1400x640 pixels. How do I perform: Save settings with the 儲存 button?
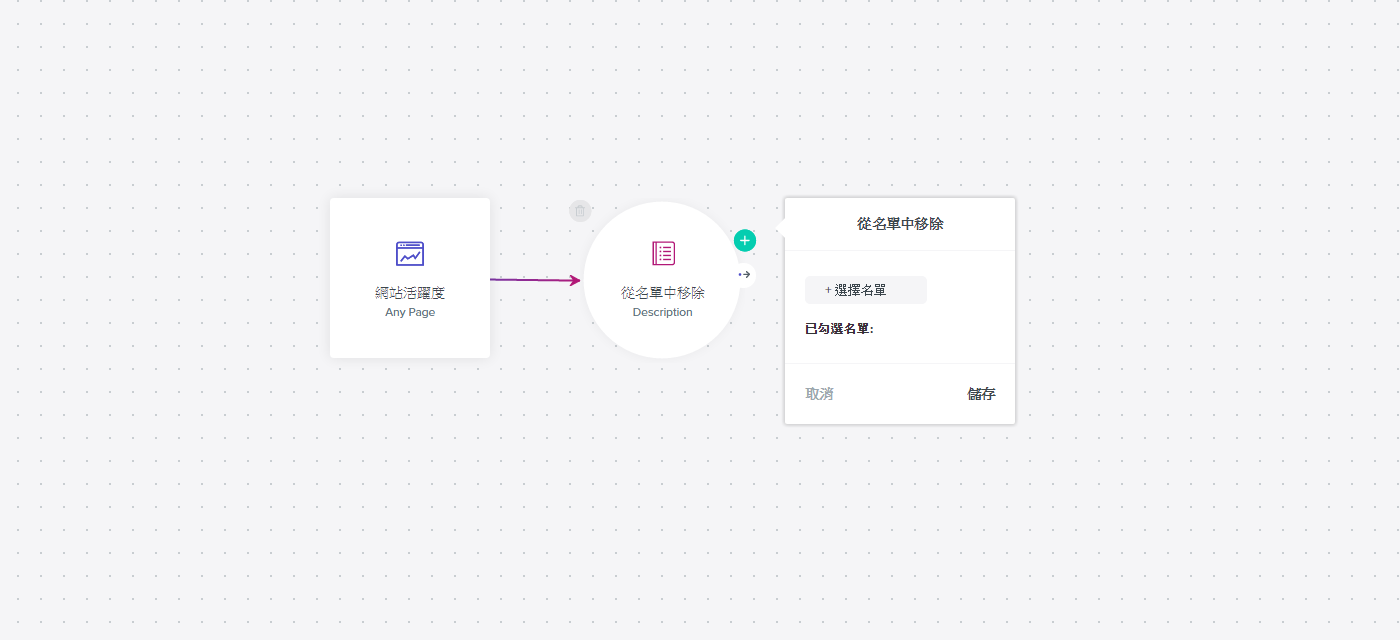981,394
